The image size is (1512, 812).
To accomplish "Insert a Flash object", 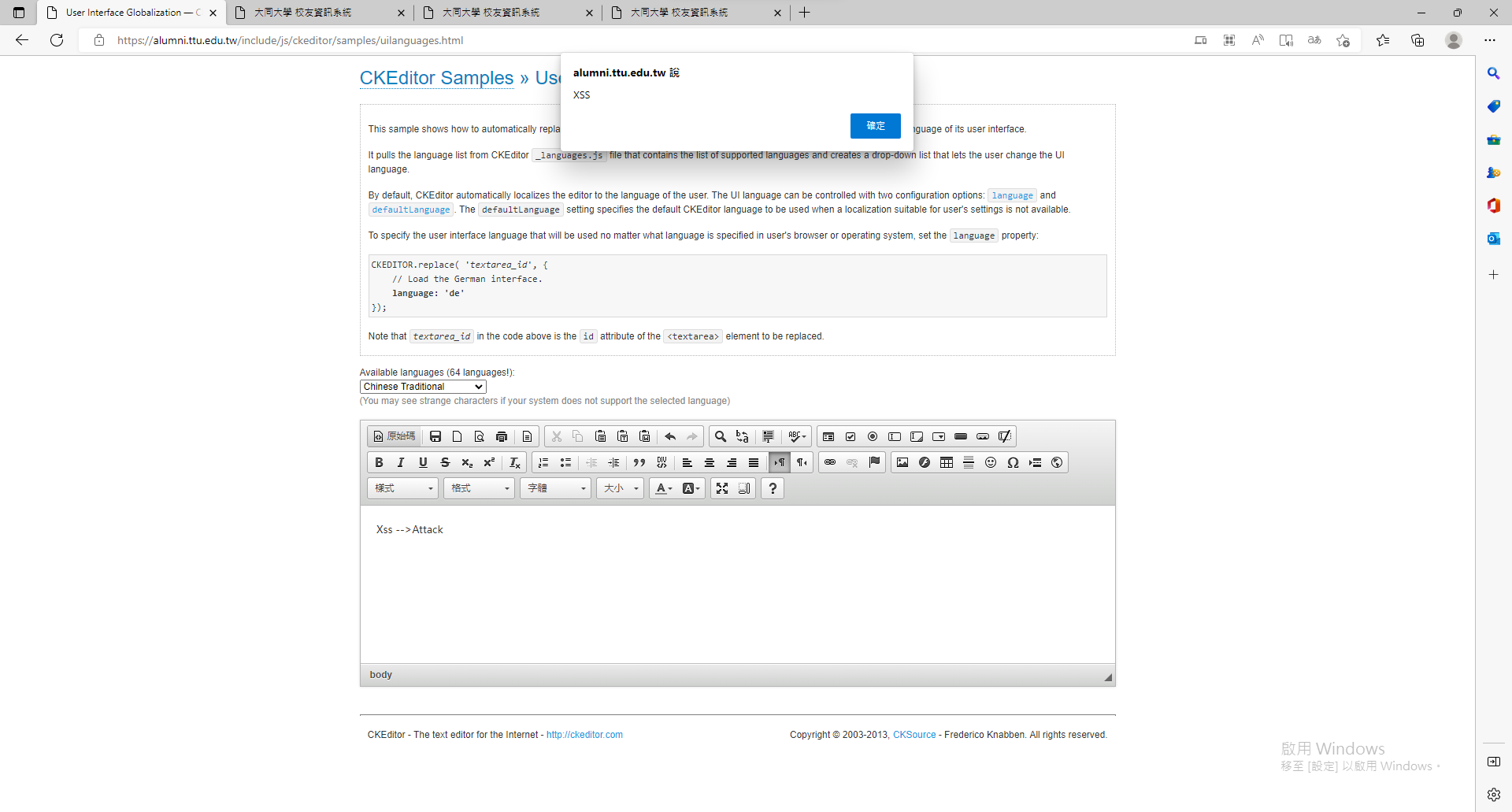I will pyautogui.click(x=925, y=462).
